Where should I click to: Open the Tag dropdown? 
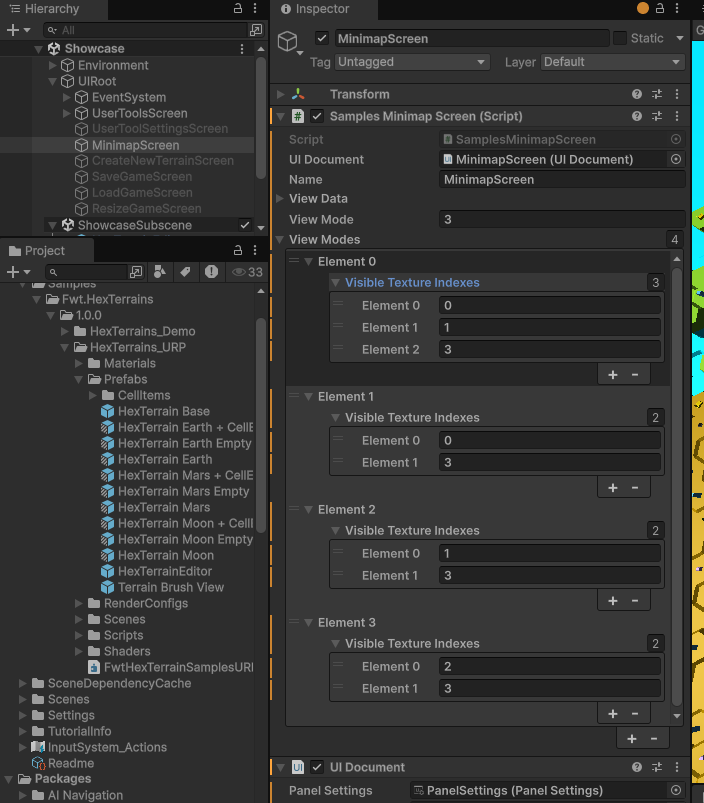tap(412, 62)
